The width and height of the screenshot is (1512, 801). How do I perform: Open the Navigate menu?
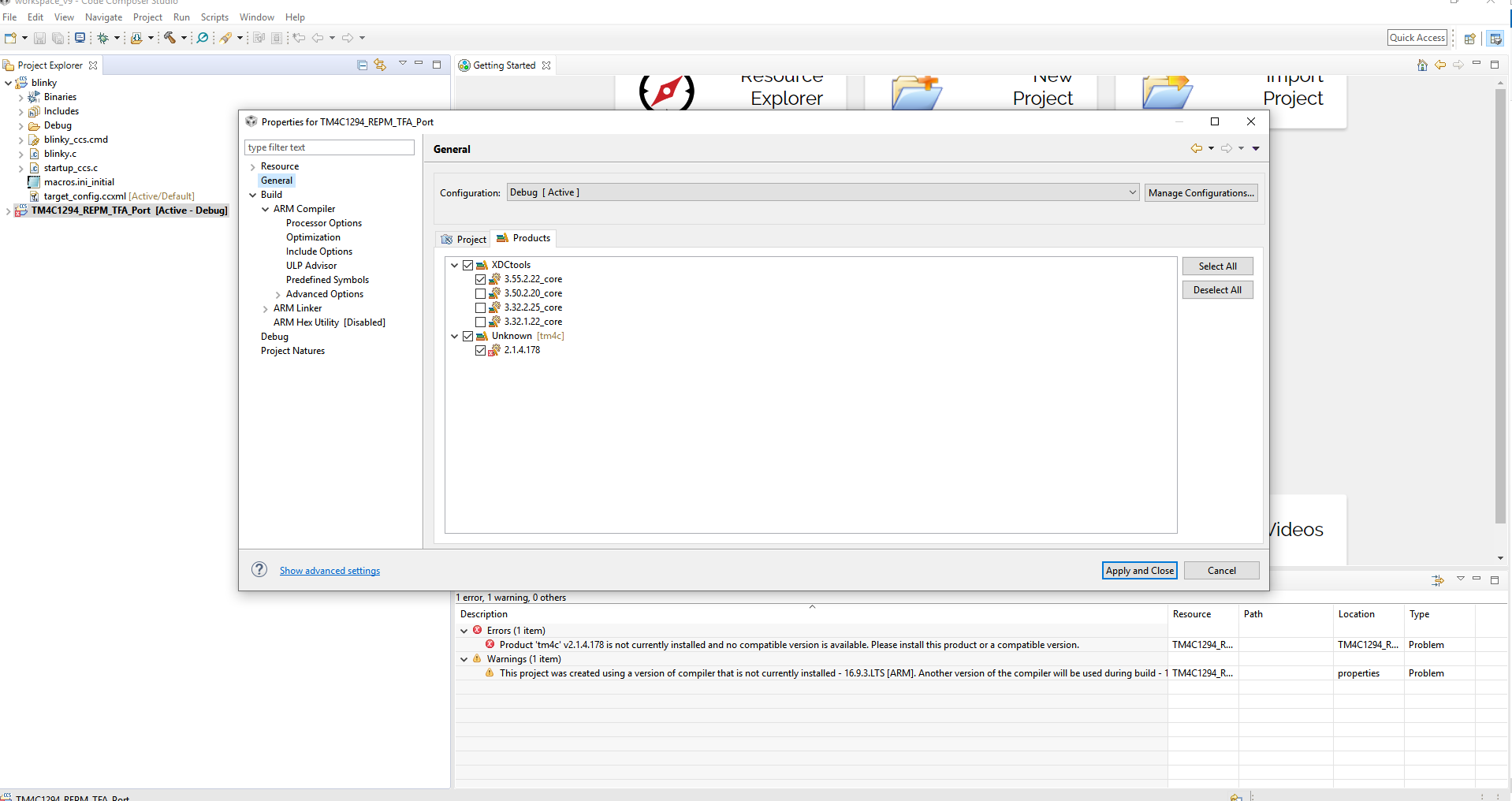click(104, 17)
